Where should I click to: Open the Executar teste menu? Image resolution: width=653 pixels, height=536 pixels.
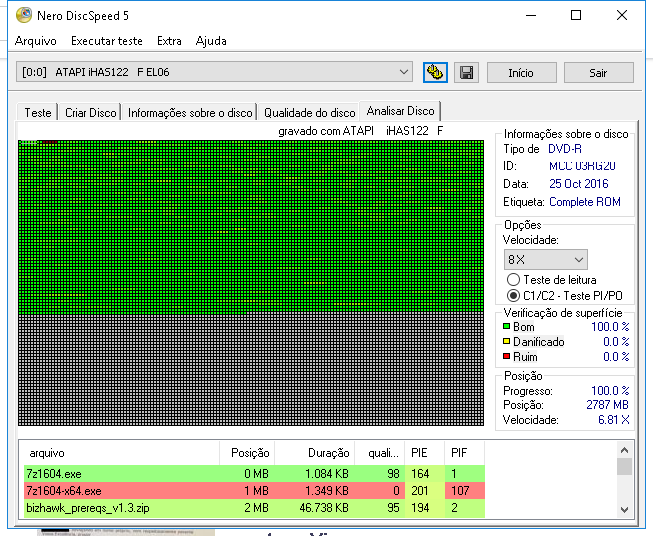[107, 41]
